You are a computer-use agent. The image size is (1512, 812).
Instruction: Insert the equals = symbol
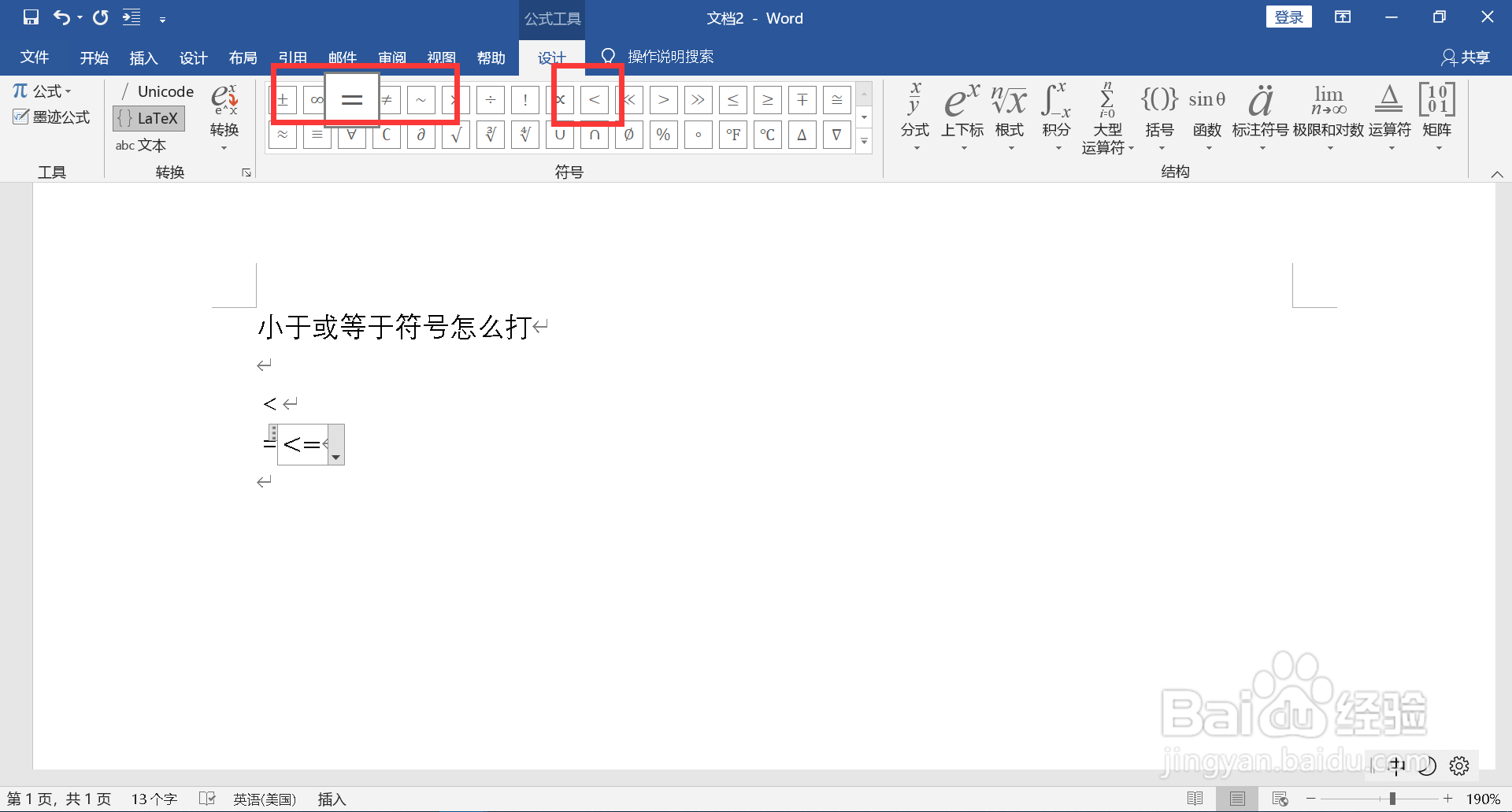(352, 100)
